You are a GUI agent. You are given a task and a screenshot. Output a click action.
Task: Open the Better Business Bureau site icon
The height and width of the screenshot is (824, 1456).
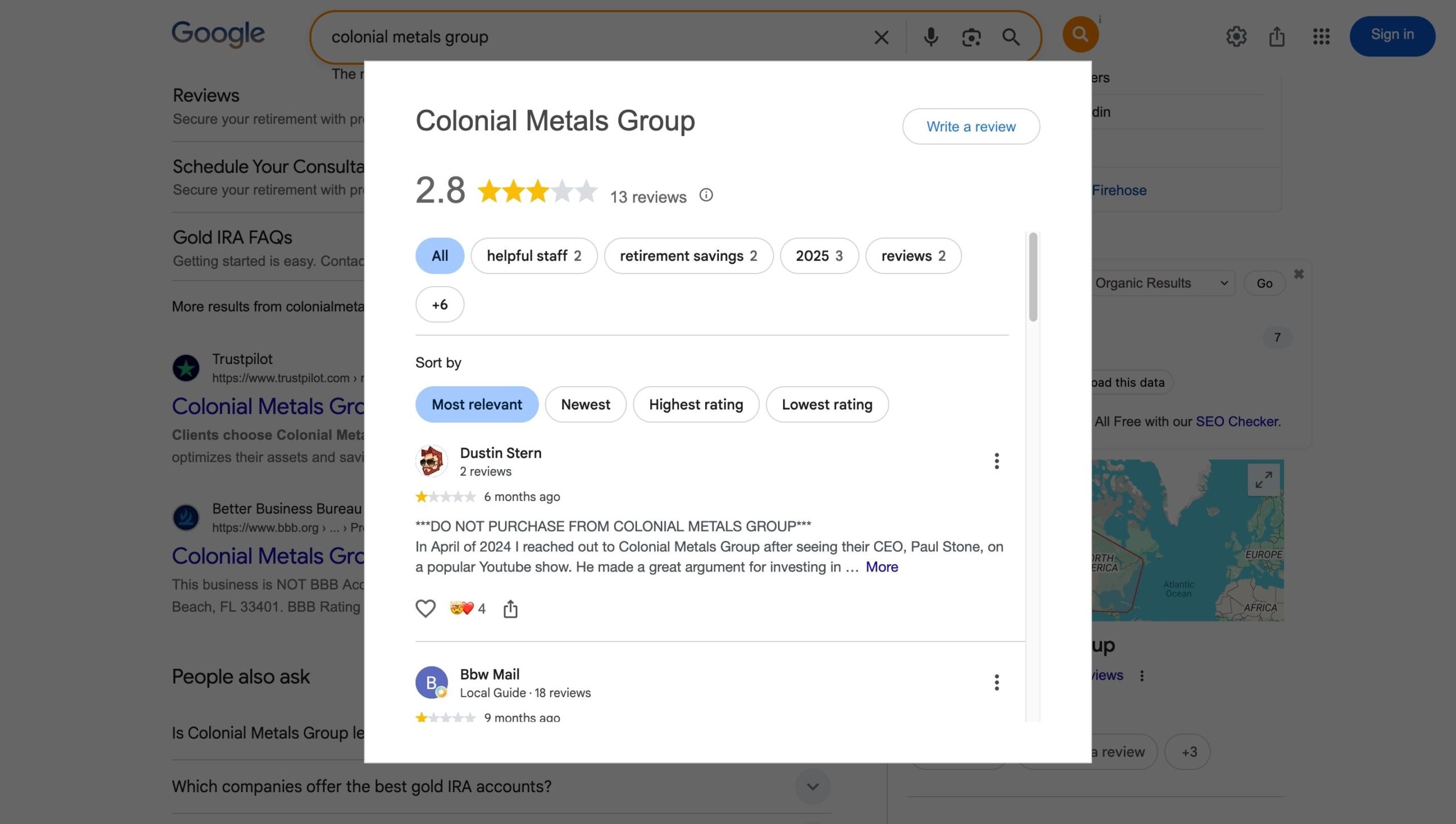pos(186,518)
